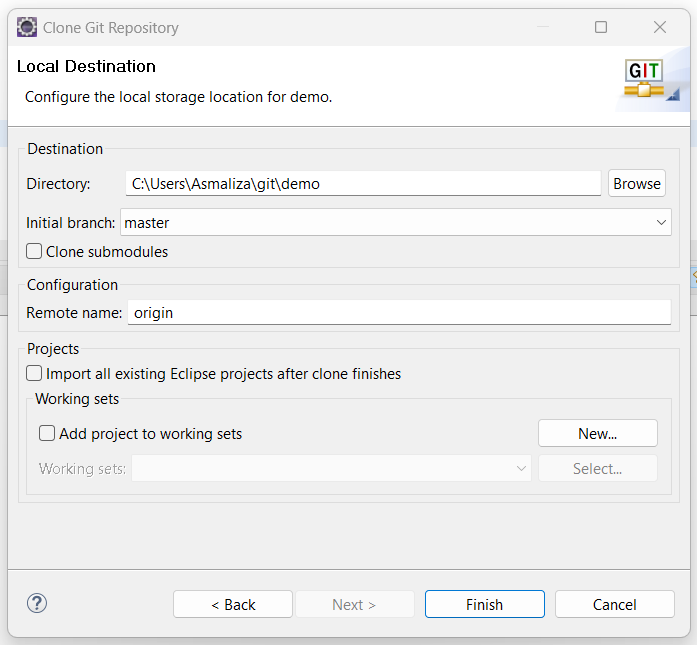Click into the Directory path field
The height and width of the screenshot is (645, 697).
pyautogui.click(x=364, y=184)
